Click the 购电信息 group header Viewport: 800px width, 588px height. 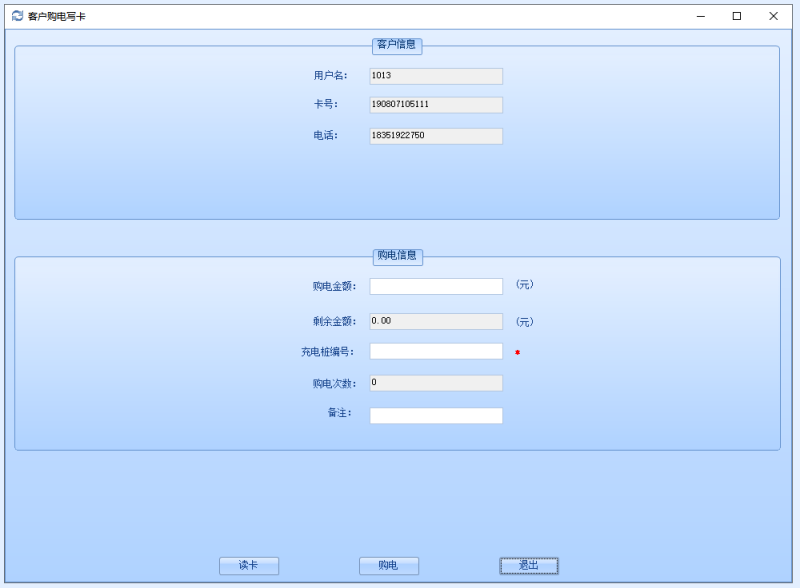pyautogui.click(x=397, y=256)
